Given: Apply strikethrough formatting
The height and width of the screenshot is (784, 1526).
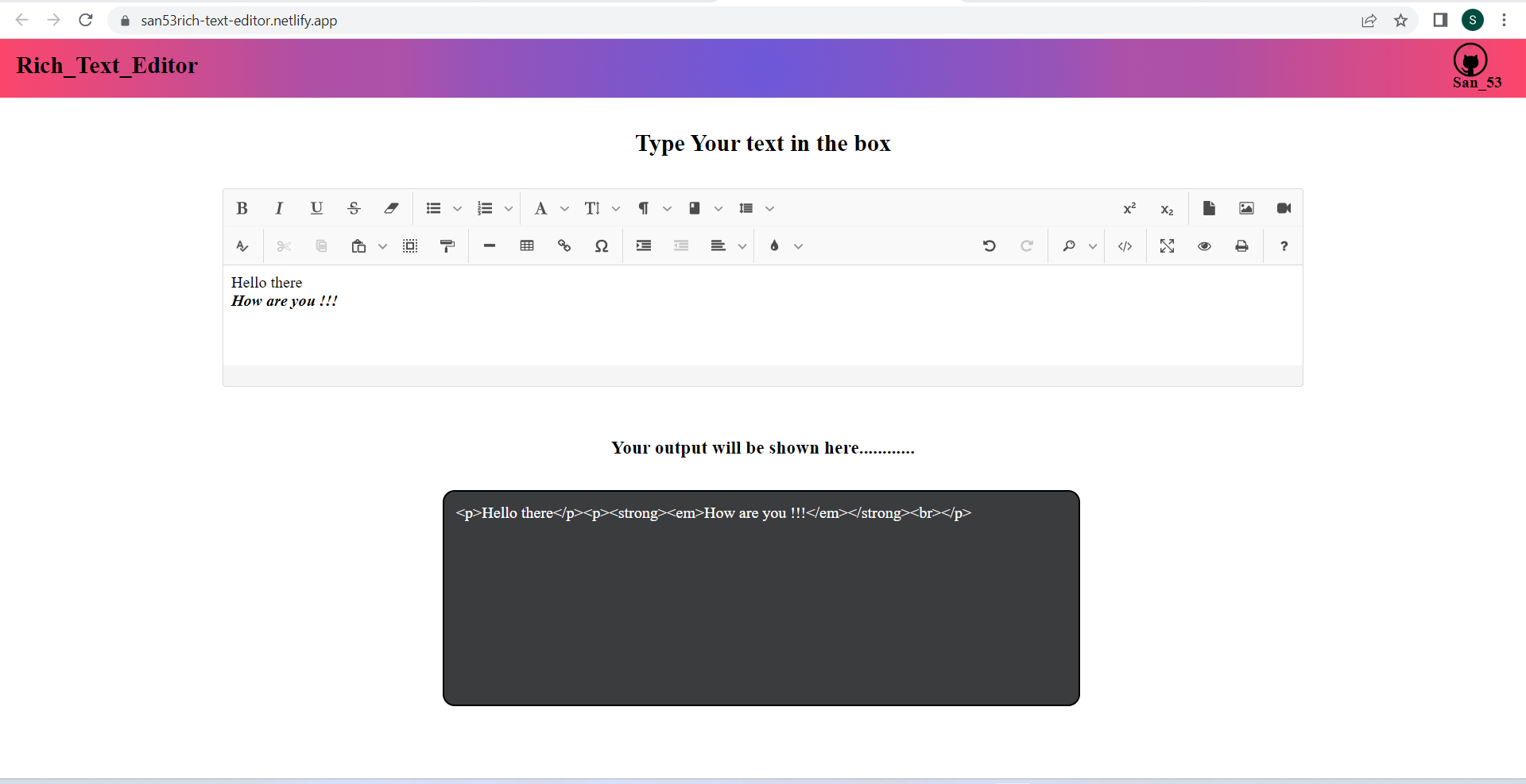Looking at the screenshot, I should (x=354, y=208).
